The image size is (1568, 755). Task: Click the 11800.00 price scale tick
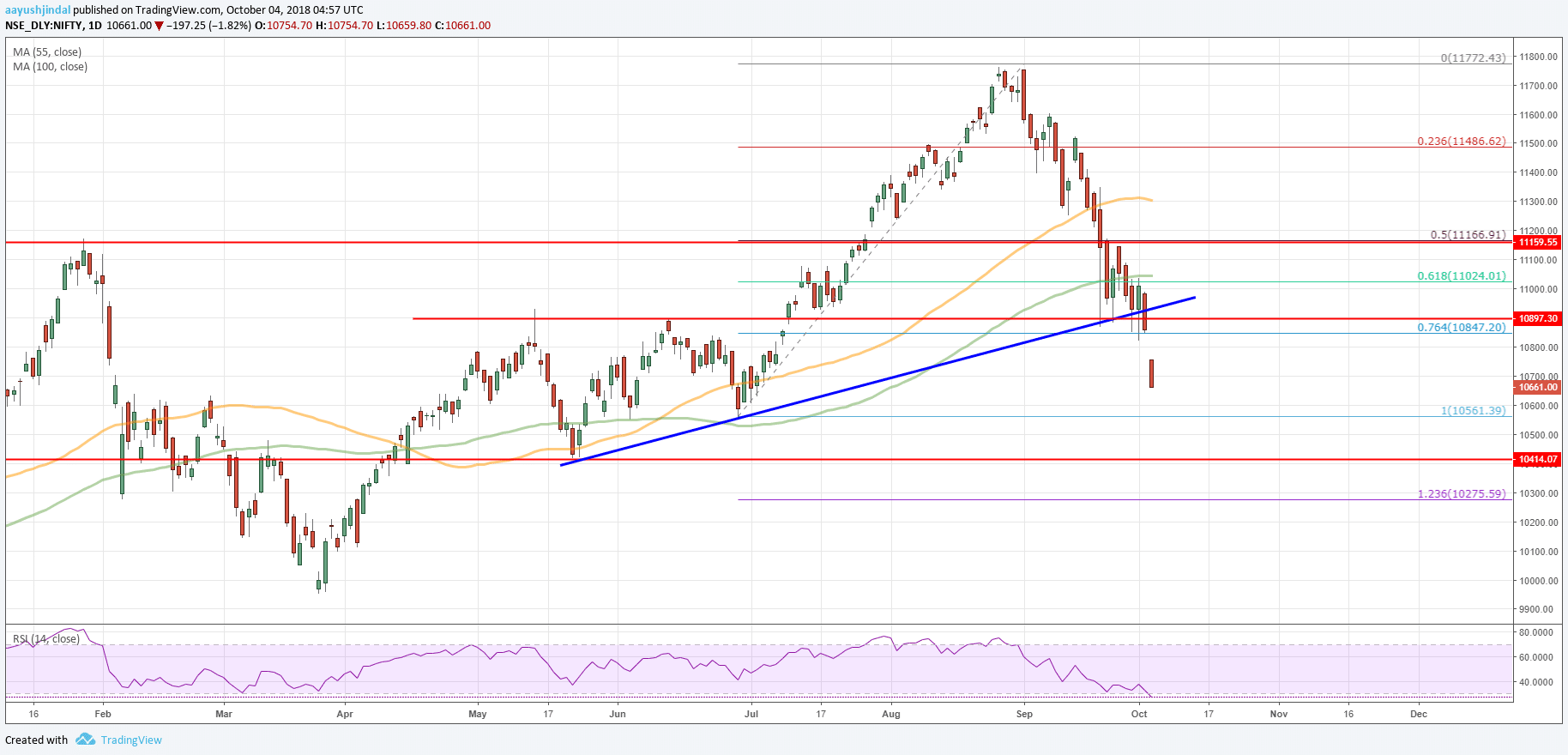click(1538, 57)
